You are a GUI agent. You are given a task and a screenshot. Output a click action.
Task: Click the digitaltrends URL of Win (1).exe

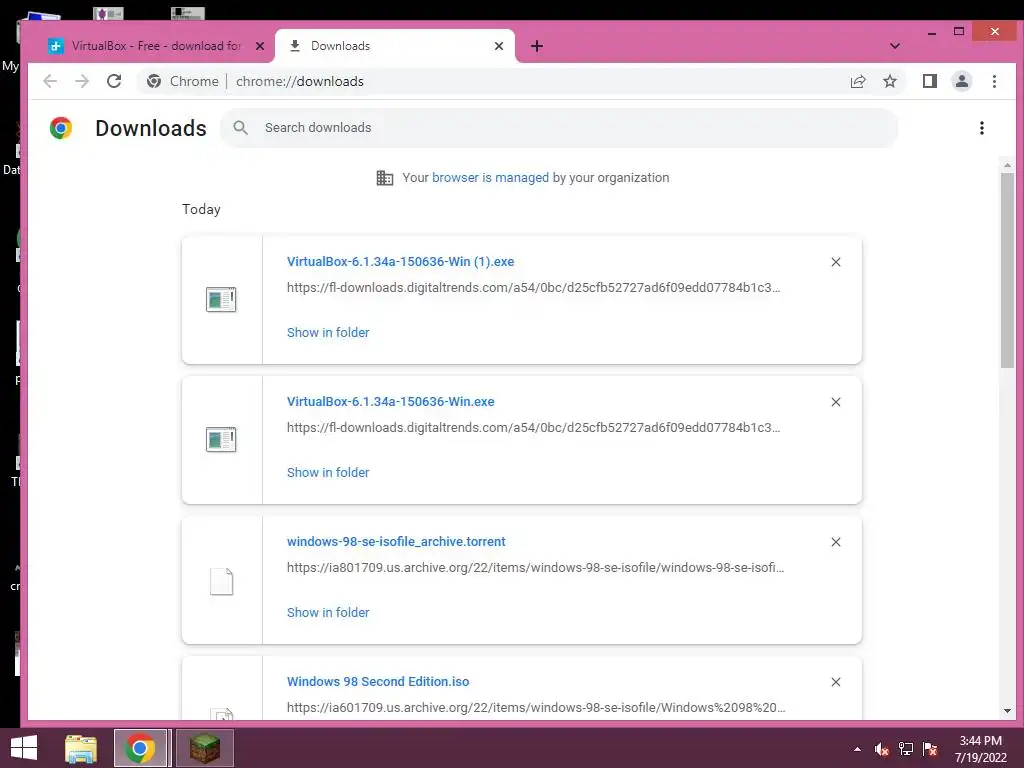click(534, 287)
